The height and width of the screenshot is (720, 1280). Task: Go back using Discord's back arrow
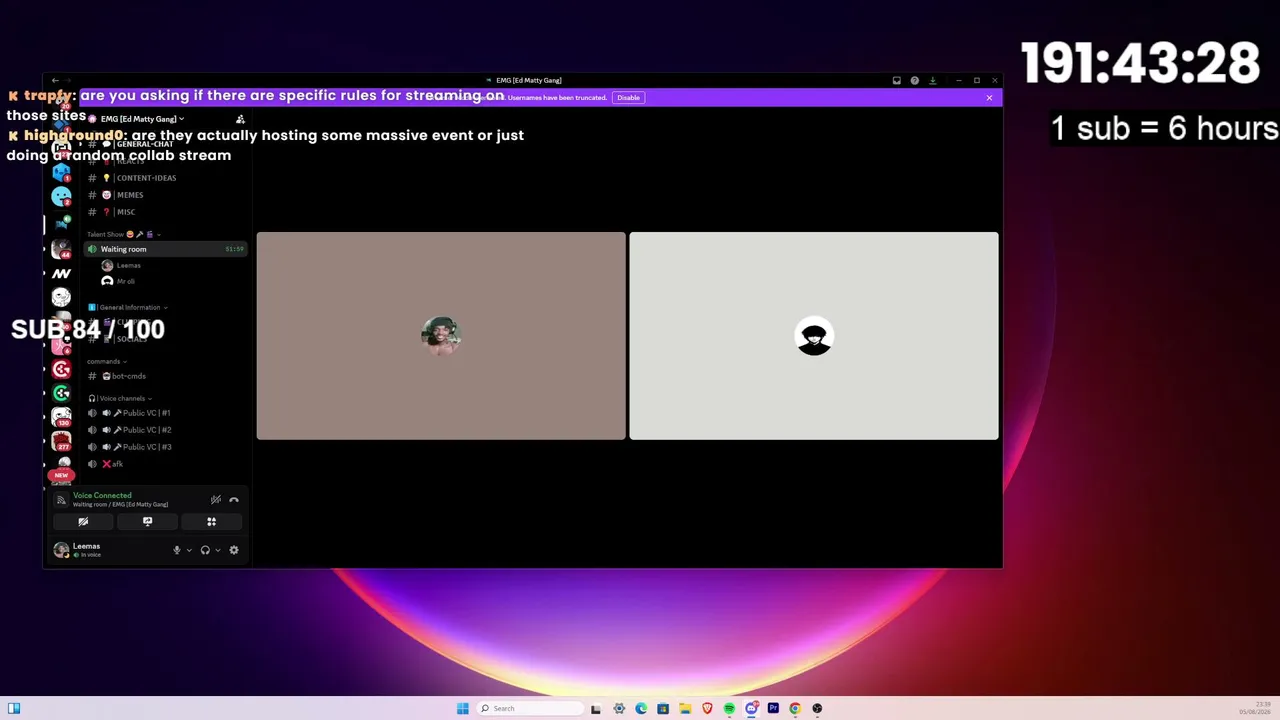pos(55,81)
